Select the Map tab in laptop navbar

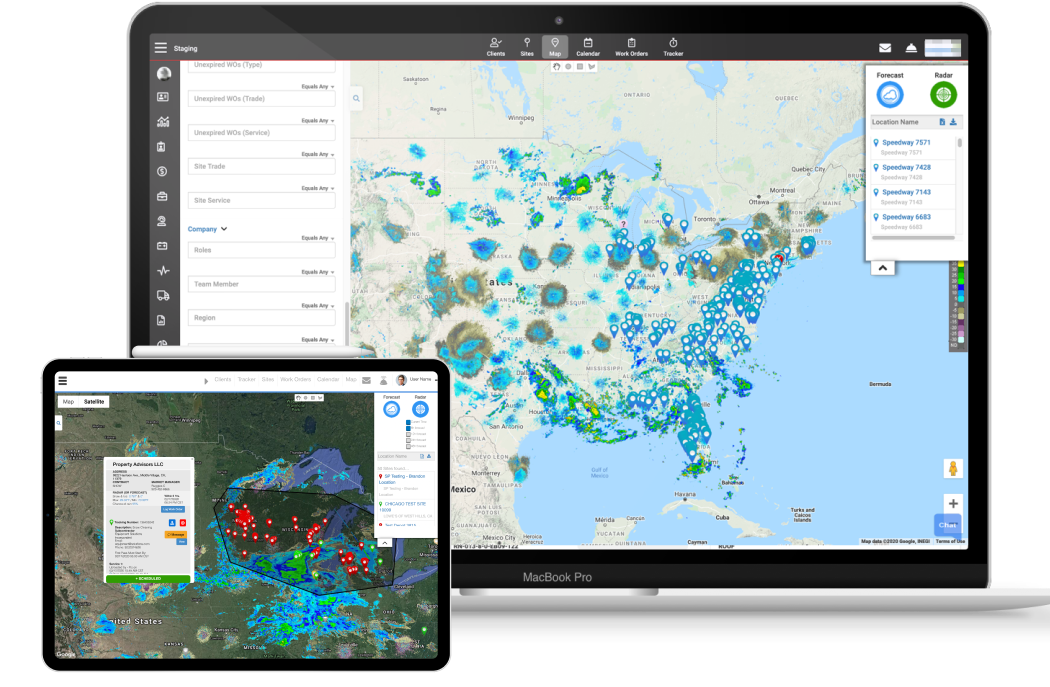tap(554, 47)
